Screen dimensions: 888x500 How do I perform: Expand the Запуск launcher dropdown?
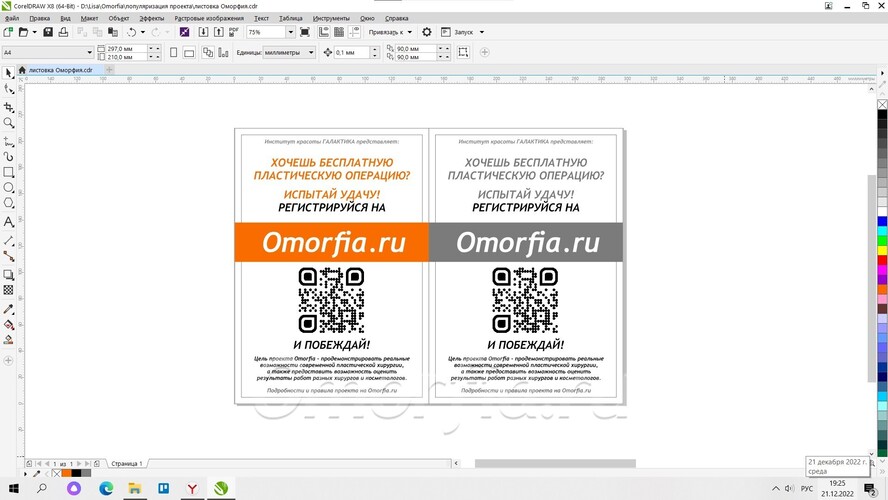(x=482, y=32)
